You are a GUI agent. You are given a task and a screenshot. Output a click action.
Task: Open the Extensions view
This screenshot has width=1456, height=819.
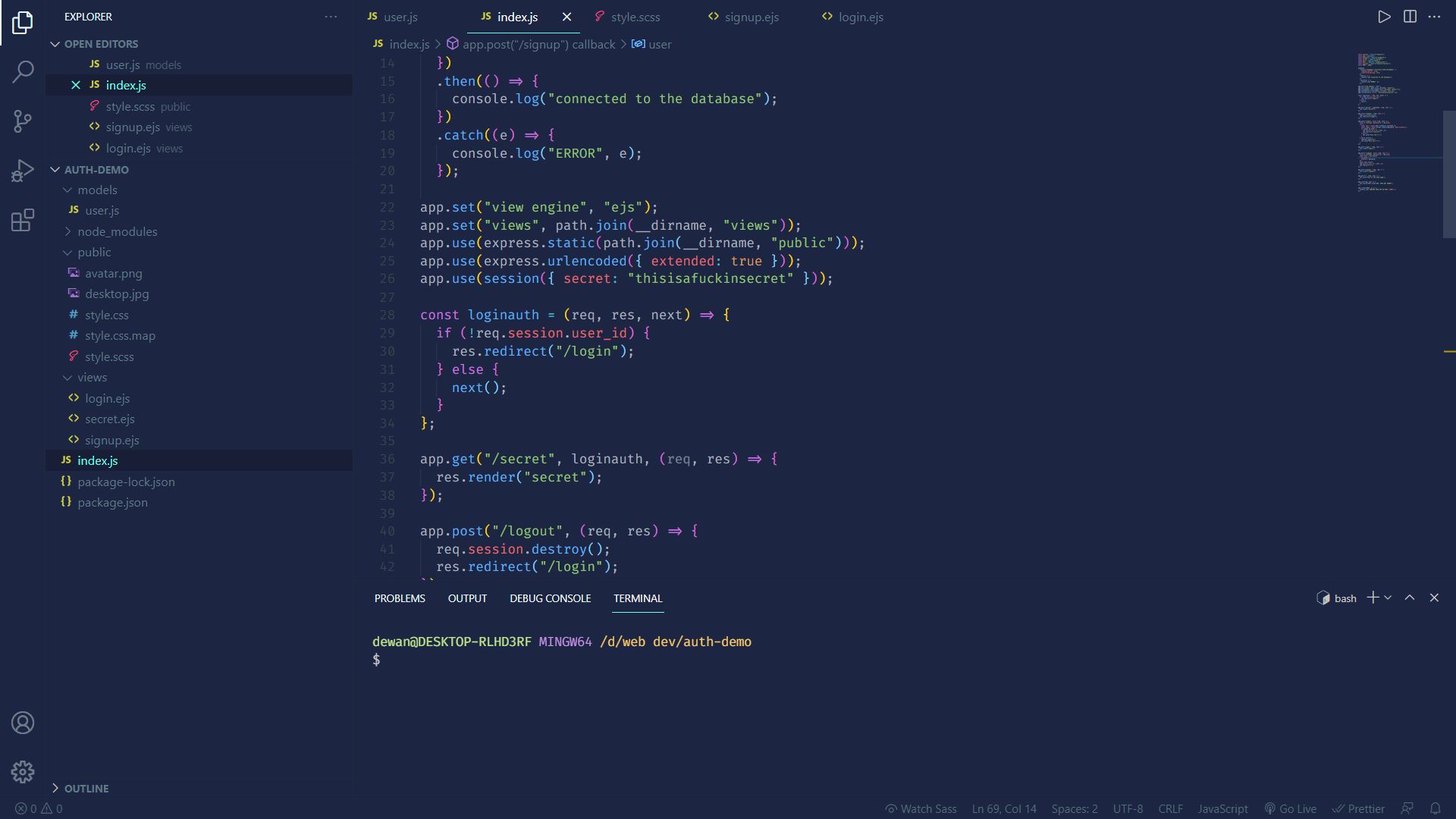[23, 220]
